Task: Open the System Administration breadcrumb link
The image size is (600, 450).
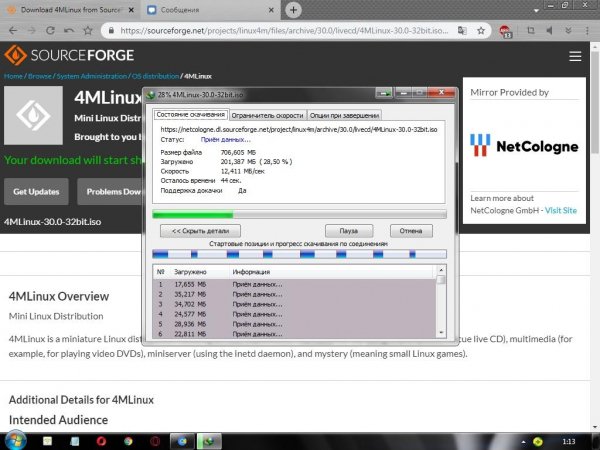Action: [x=91, y=76]
